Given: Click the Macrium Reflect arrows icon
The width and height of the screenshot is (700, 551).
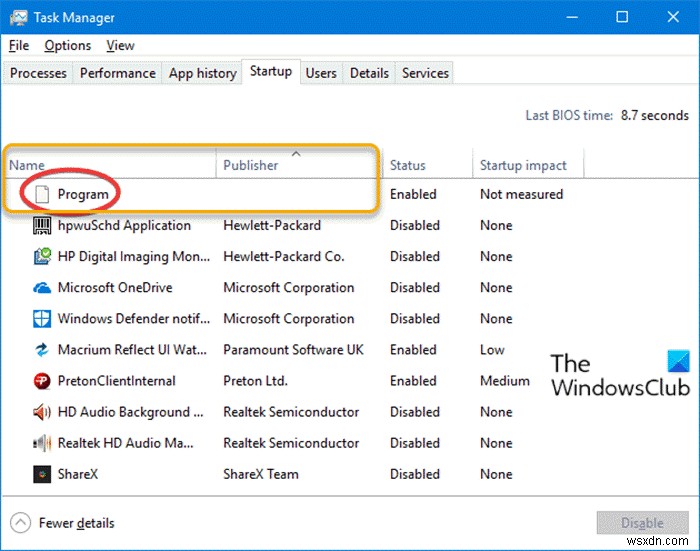Looking at the screenshot, I should (42, 350).
